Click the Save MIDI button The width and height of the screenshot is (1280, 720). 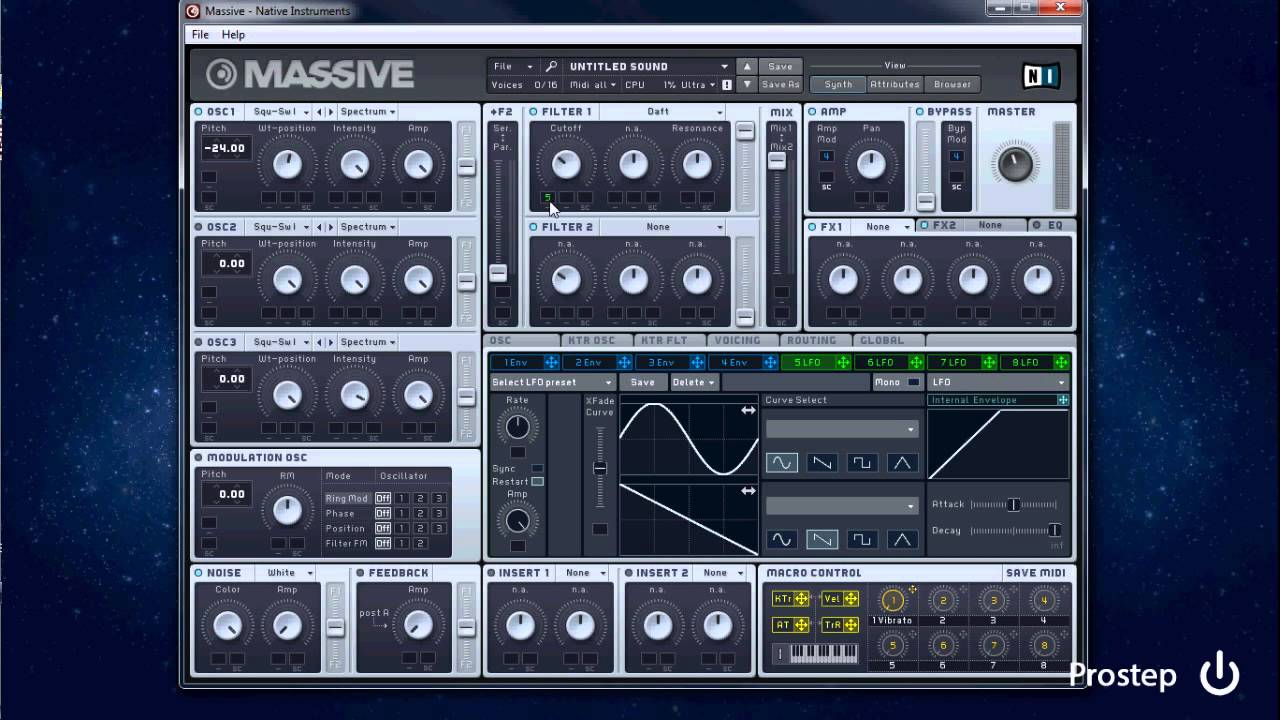1035,573
